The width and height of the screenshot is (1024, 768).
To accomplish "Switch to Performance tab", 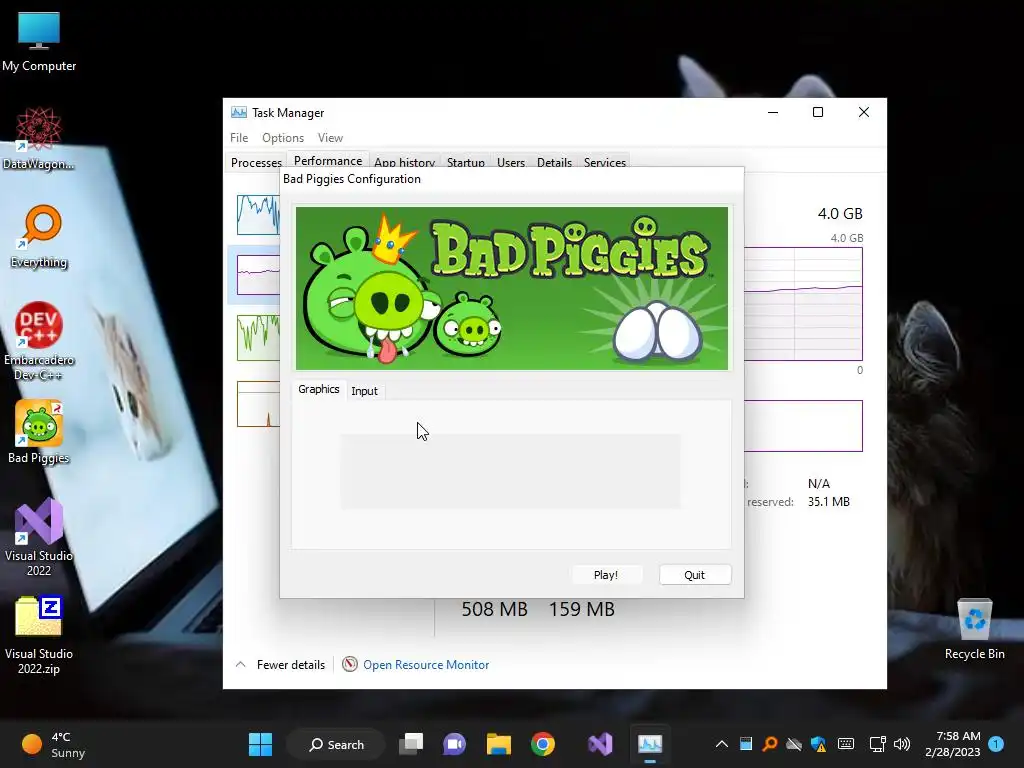I will (328, 161).
